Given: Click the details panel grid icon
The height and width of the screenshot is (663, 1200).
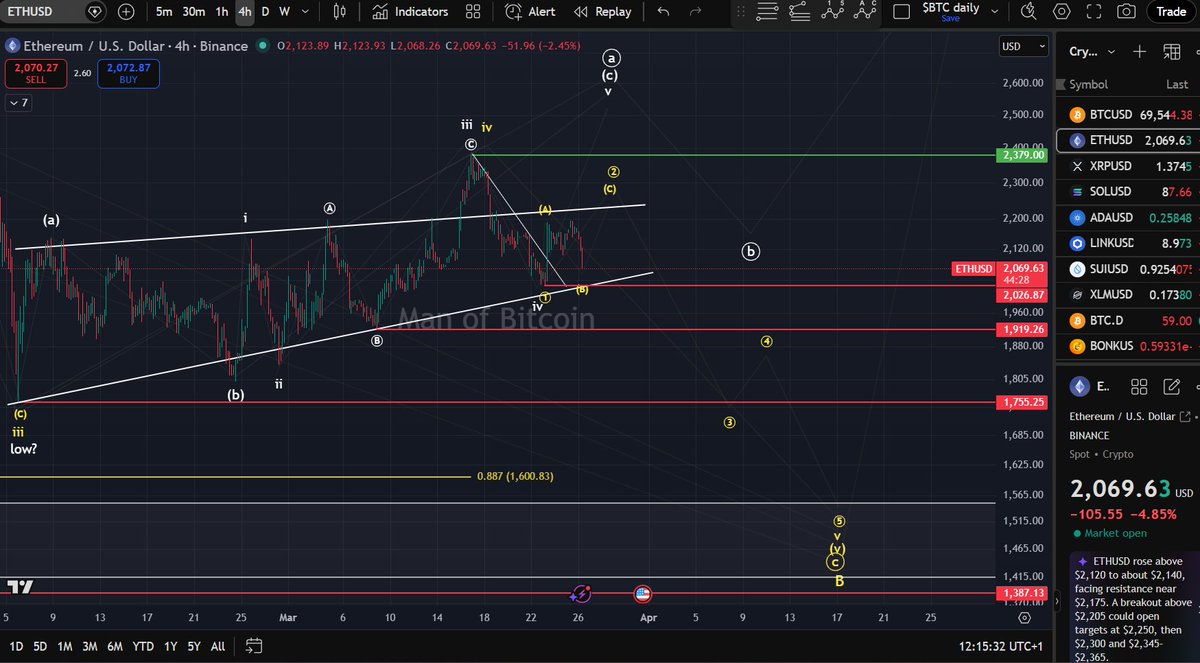Looking at the screenshot, I should pyautogui.click(x=1138, y=387).
